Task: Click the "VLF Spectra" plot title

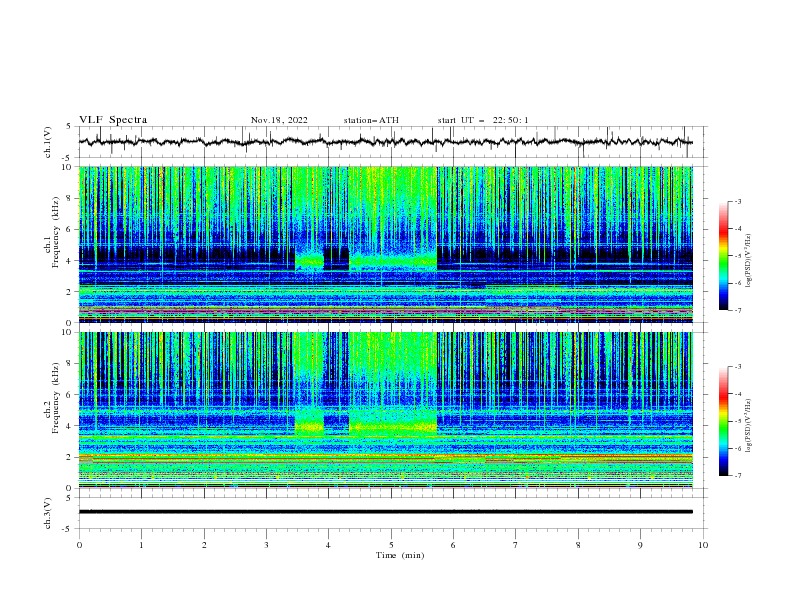Action: [113, 120]
